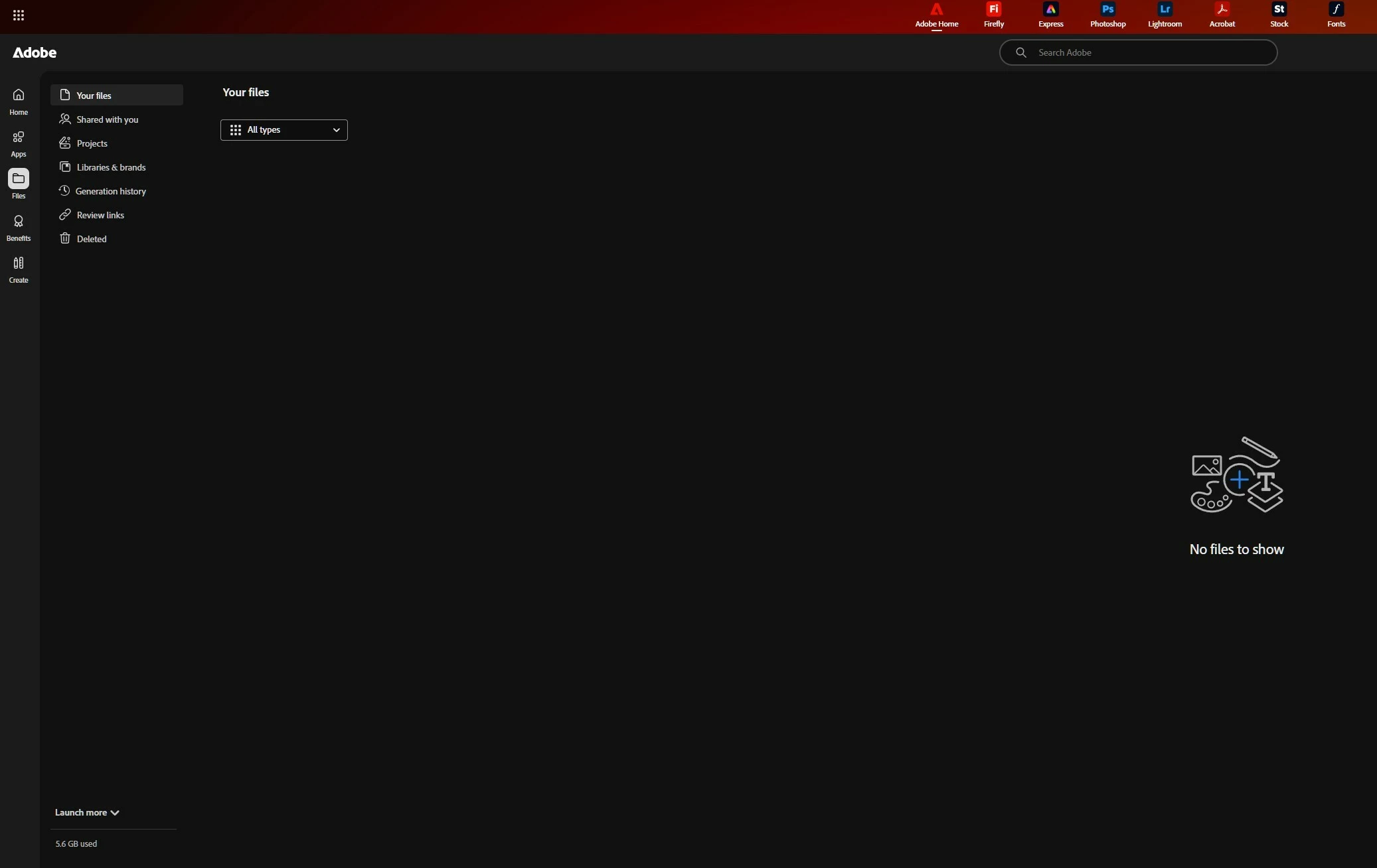Open the app launcher grid icon
1377x868 pixels.
point(19,15)
